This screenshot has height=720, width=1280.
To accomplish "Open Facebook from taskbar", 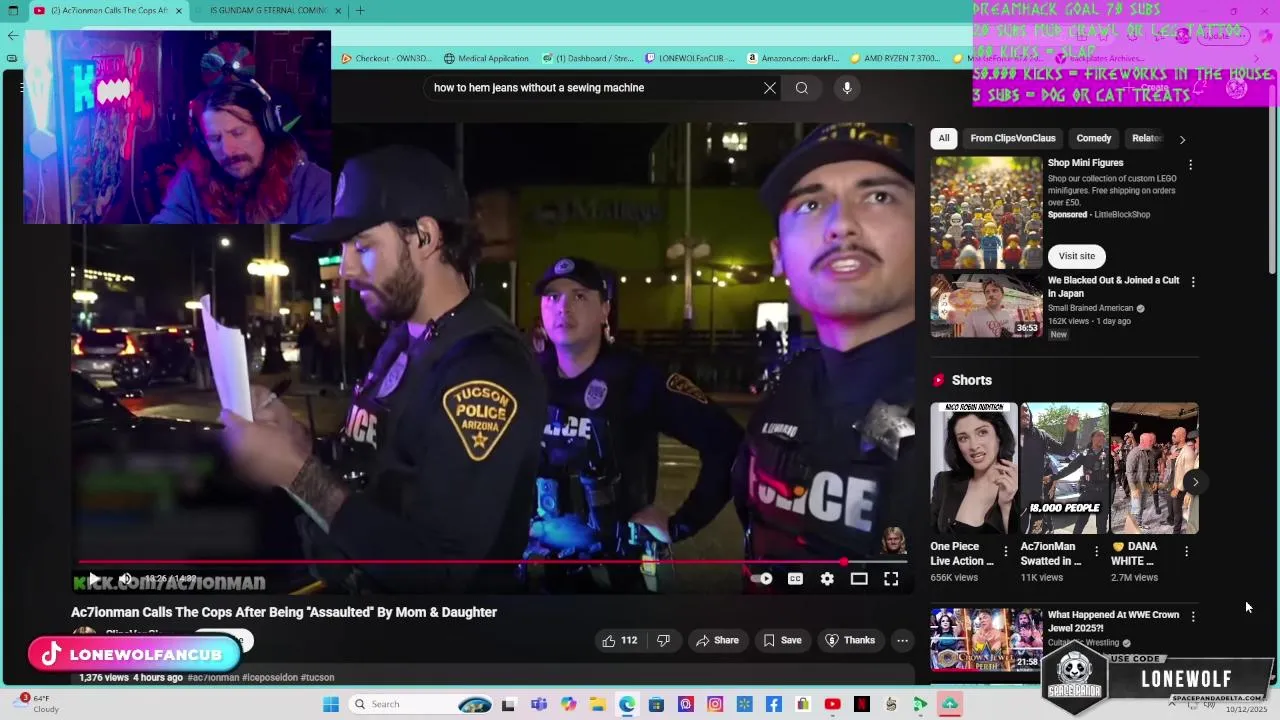I will point(773,704).
